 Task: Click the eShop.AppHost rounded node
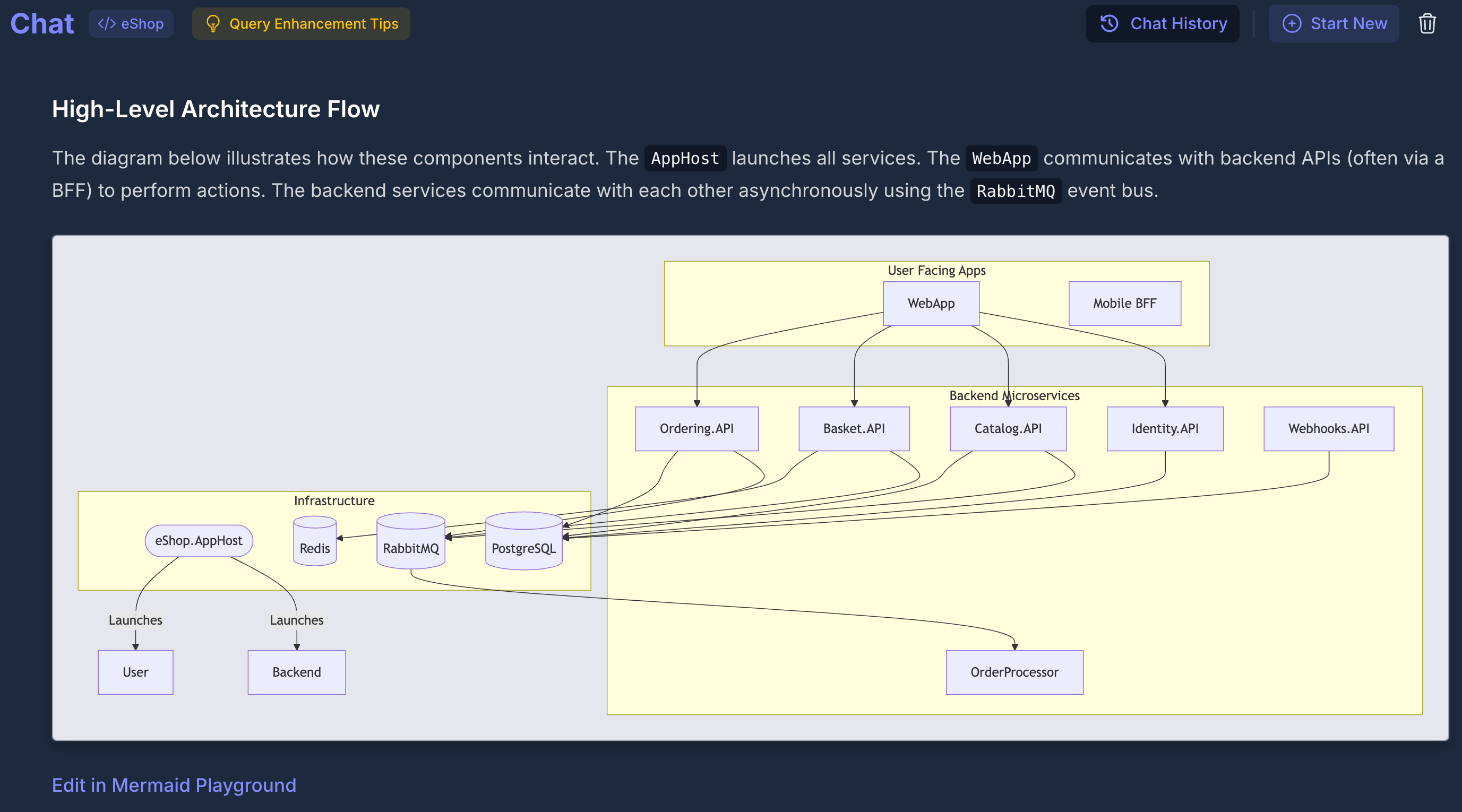(199, 541)
